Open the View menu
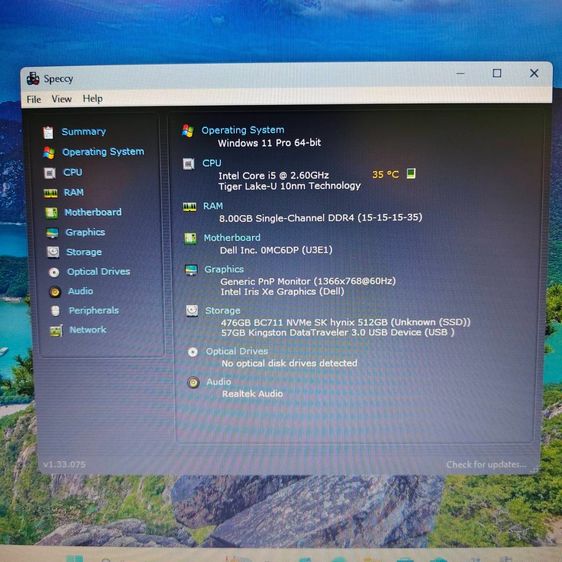 62,99
